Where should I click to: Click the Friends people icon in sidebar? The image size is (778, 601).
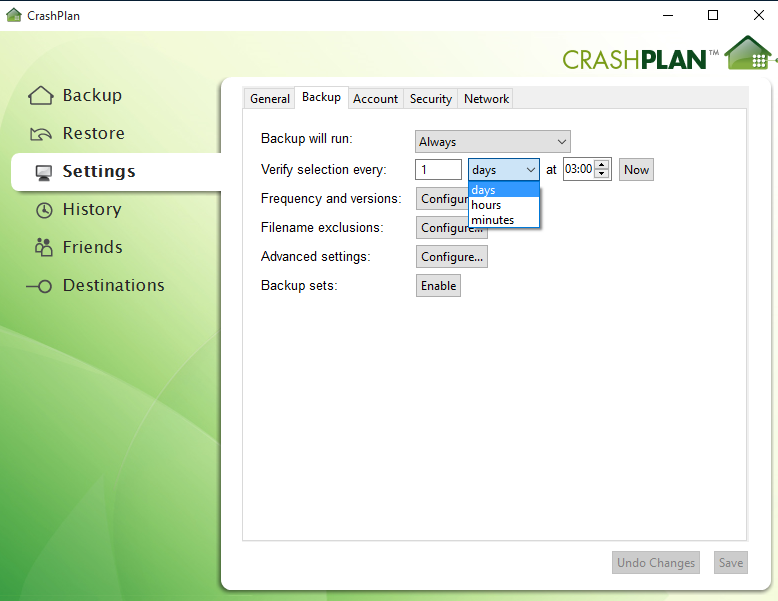point(44,247)
